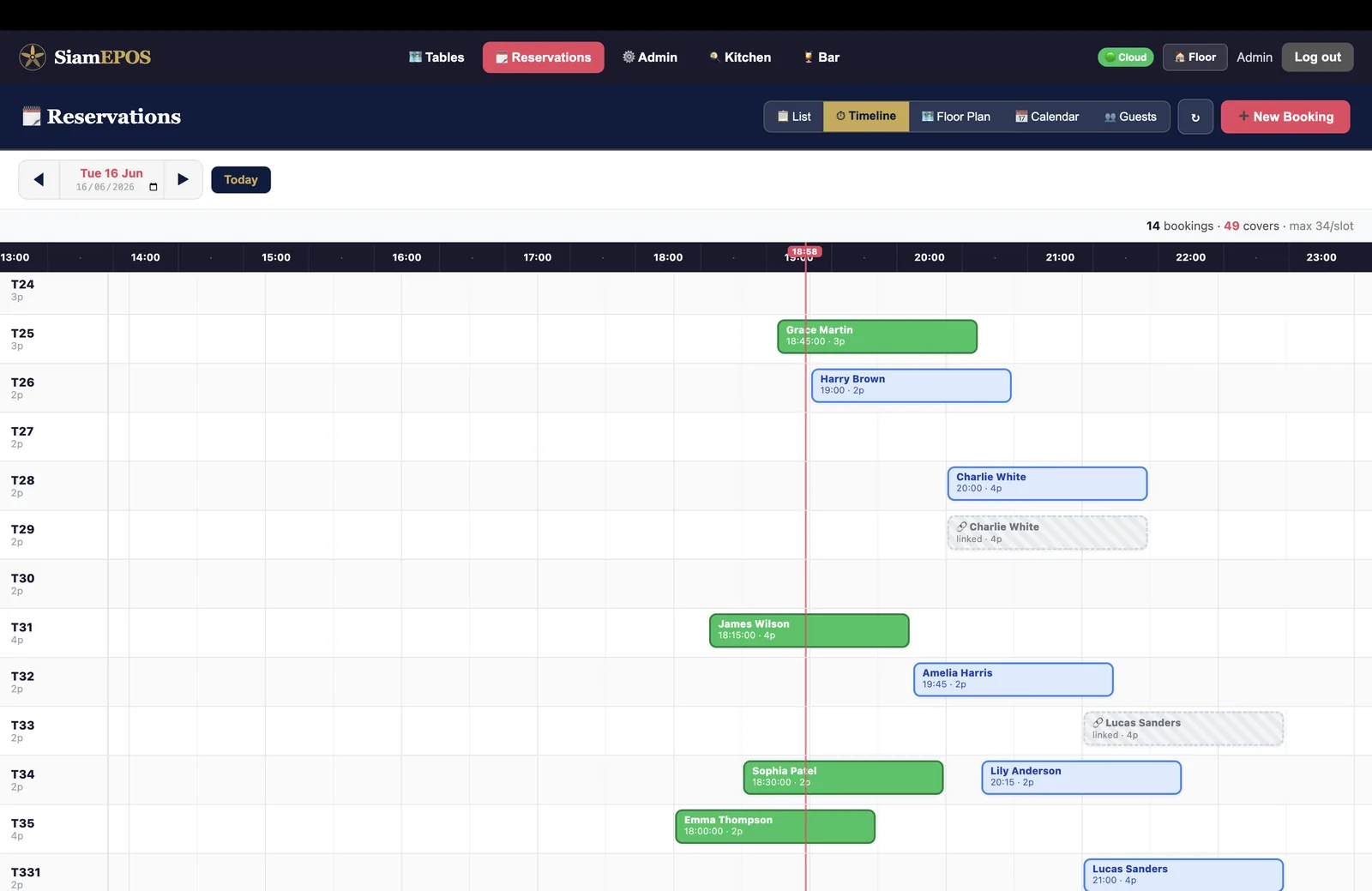Click the Reservations calendar icon beside the page title

pos(32,117)
